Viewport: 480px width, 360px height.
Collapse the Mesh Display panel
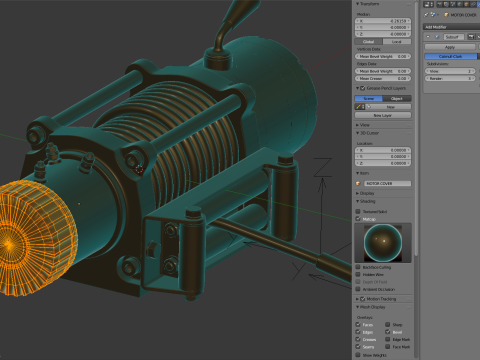point(358,307)
